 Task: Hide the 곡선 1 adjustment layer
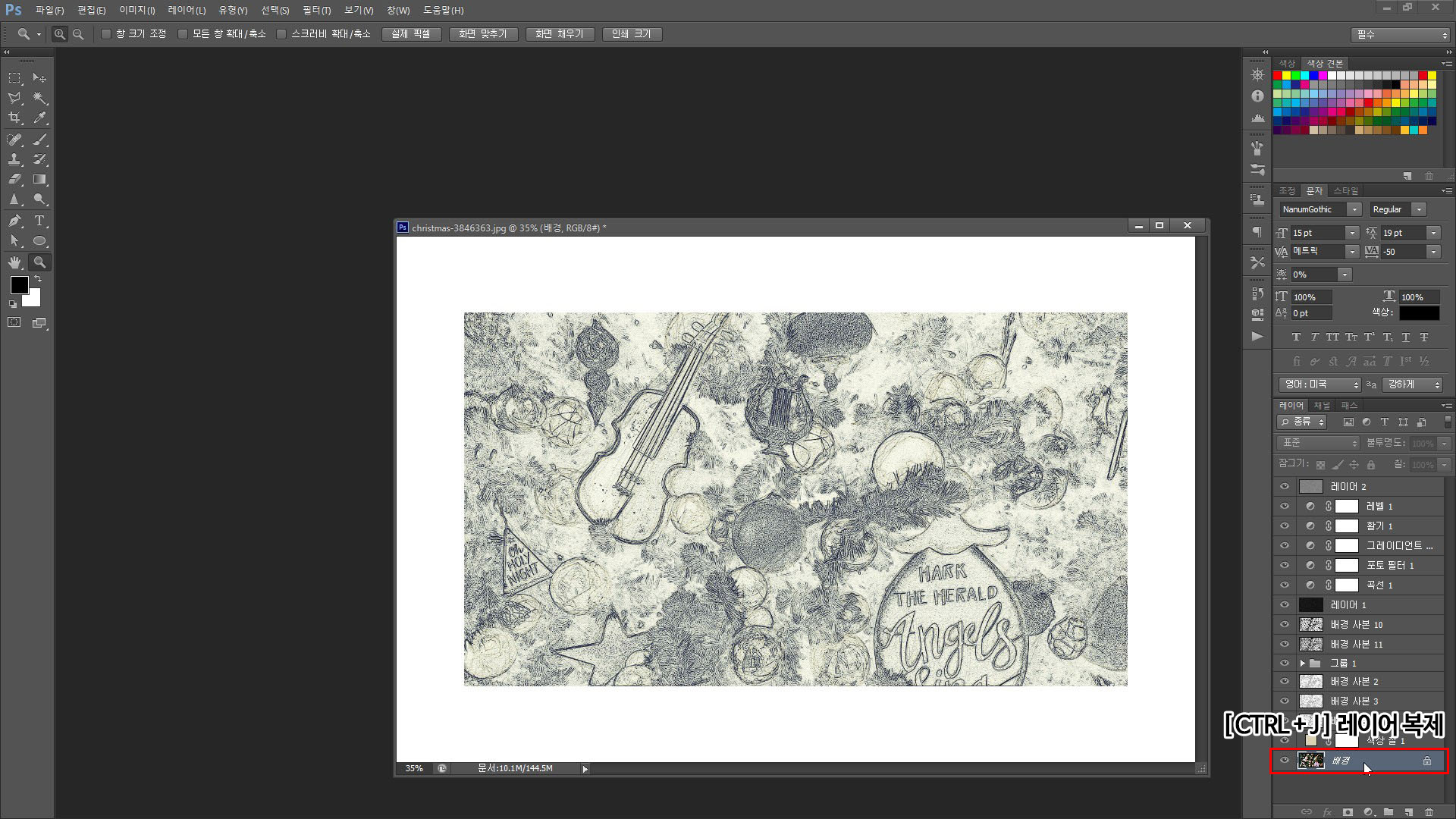tap(1285, 585)
